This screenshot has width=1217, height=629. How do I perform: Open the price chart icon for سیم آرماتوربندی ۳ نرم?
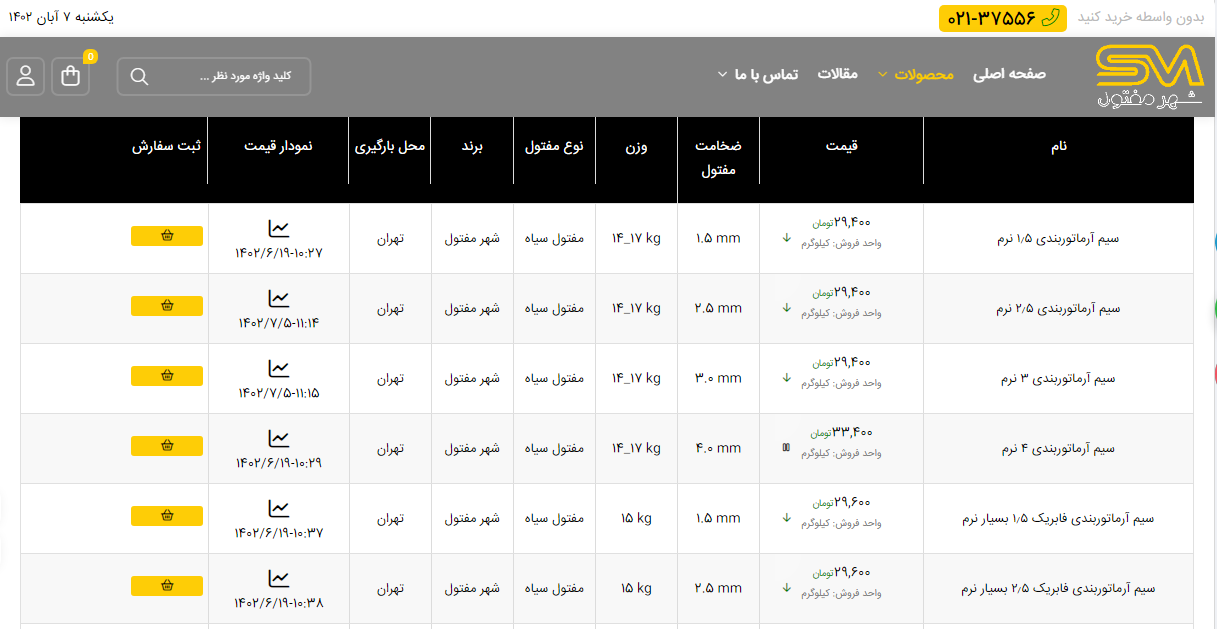(x=279, y=368)
